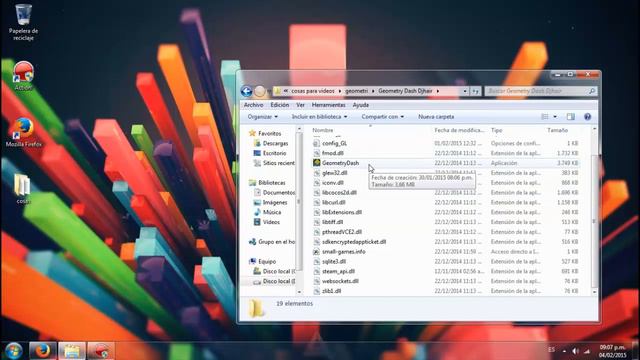This screenshot has height=360, width=640.
Task: Select the small-games.info shortcut icon
Action: (317, 251)
